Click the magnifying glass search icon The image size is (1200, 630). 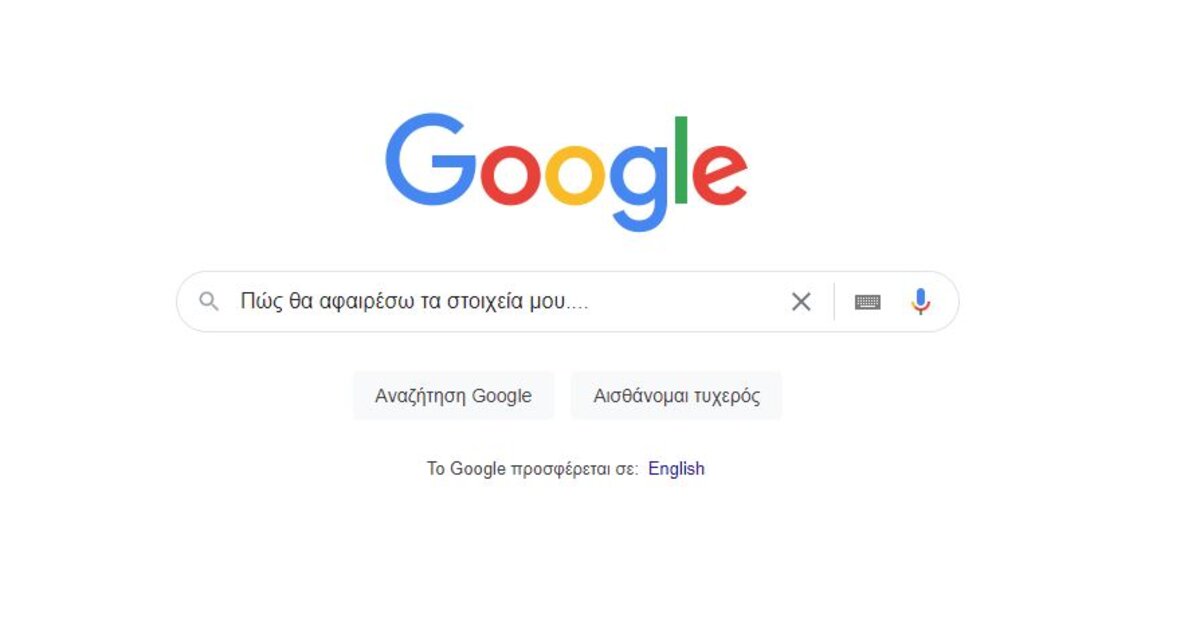point(208,301)
